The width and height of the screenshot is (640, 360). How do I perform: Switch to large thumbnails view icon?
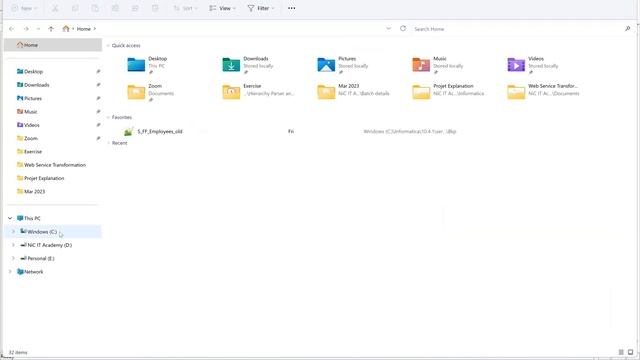[x=631, y=352]
